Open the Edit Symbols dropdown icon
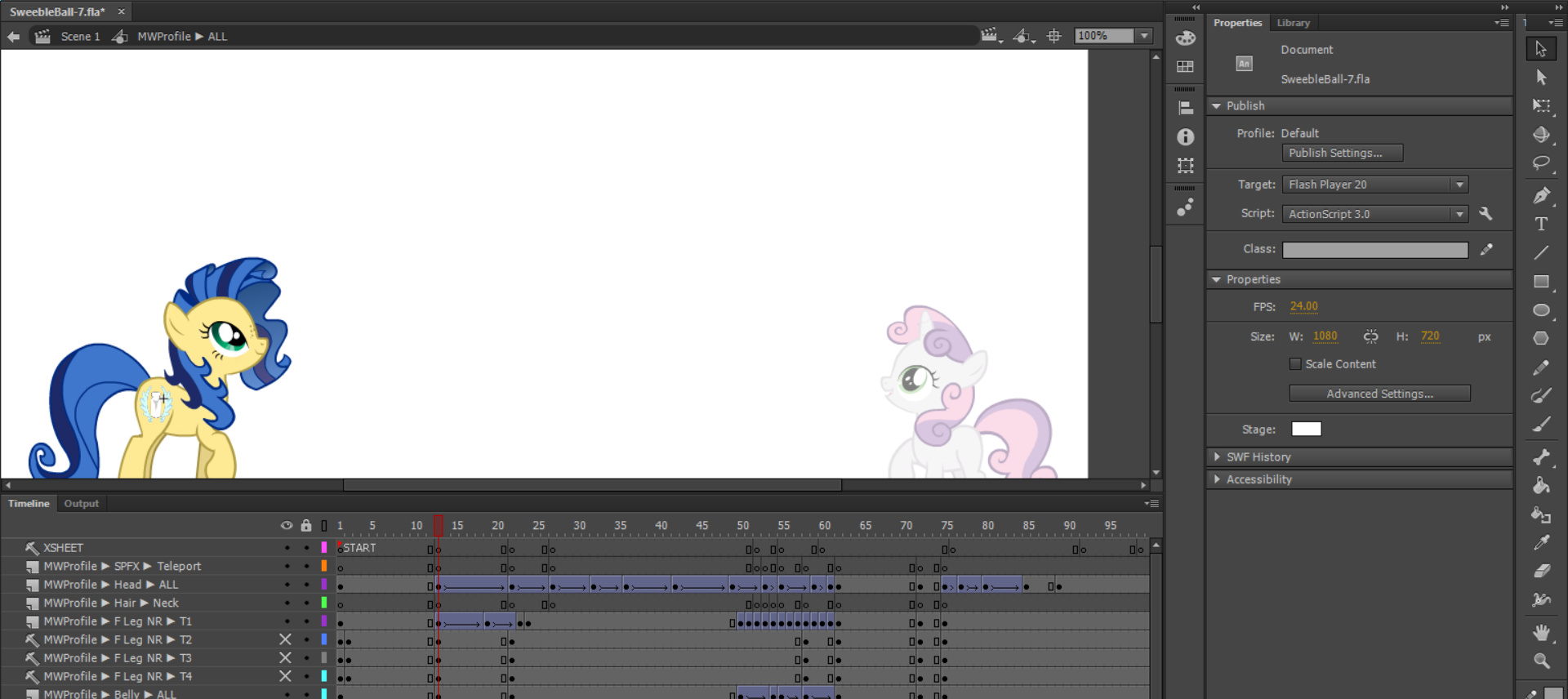The image size is (1568, 699). click(1024, 36)
